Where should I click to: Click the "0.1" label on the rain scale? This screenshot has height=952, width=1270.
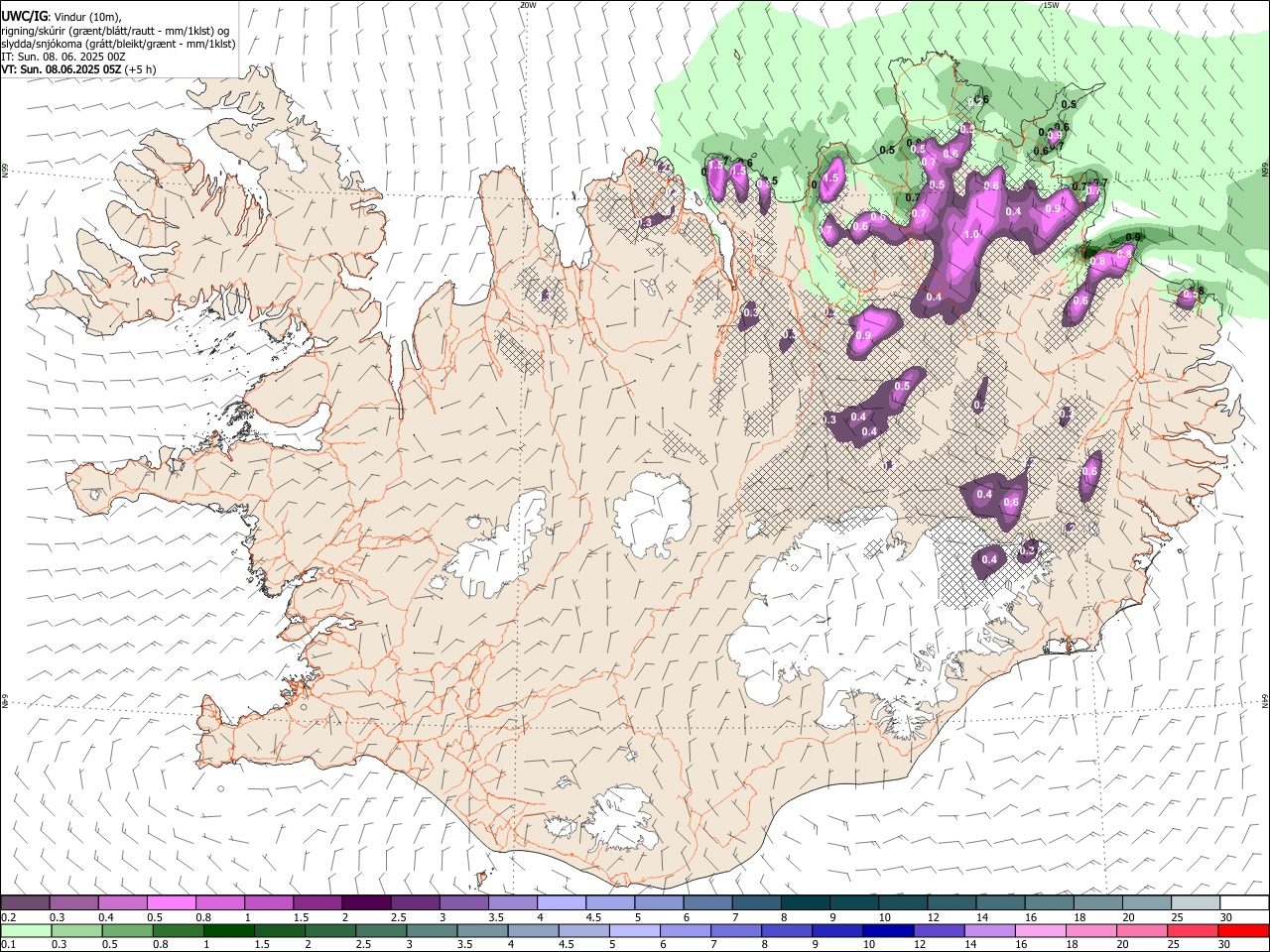click(x=9, y=945)
